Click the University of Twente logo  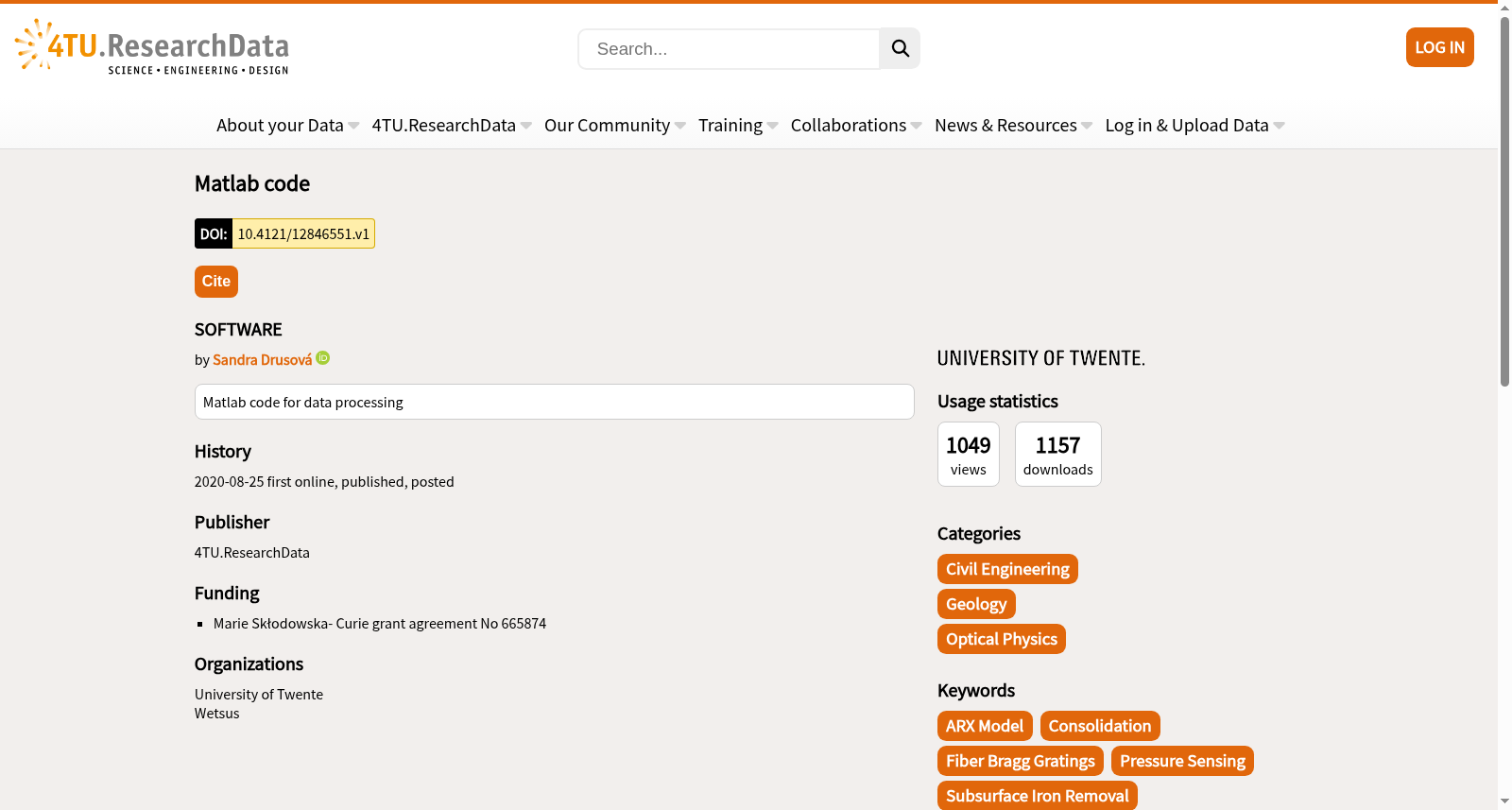(x=1040, y=358)
